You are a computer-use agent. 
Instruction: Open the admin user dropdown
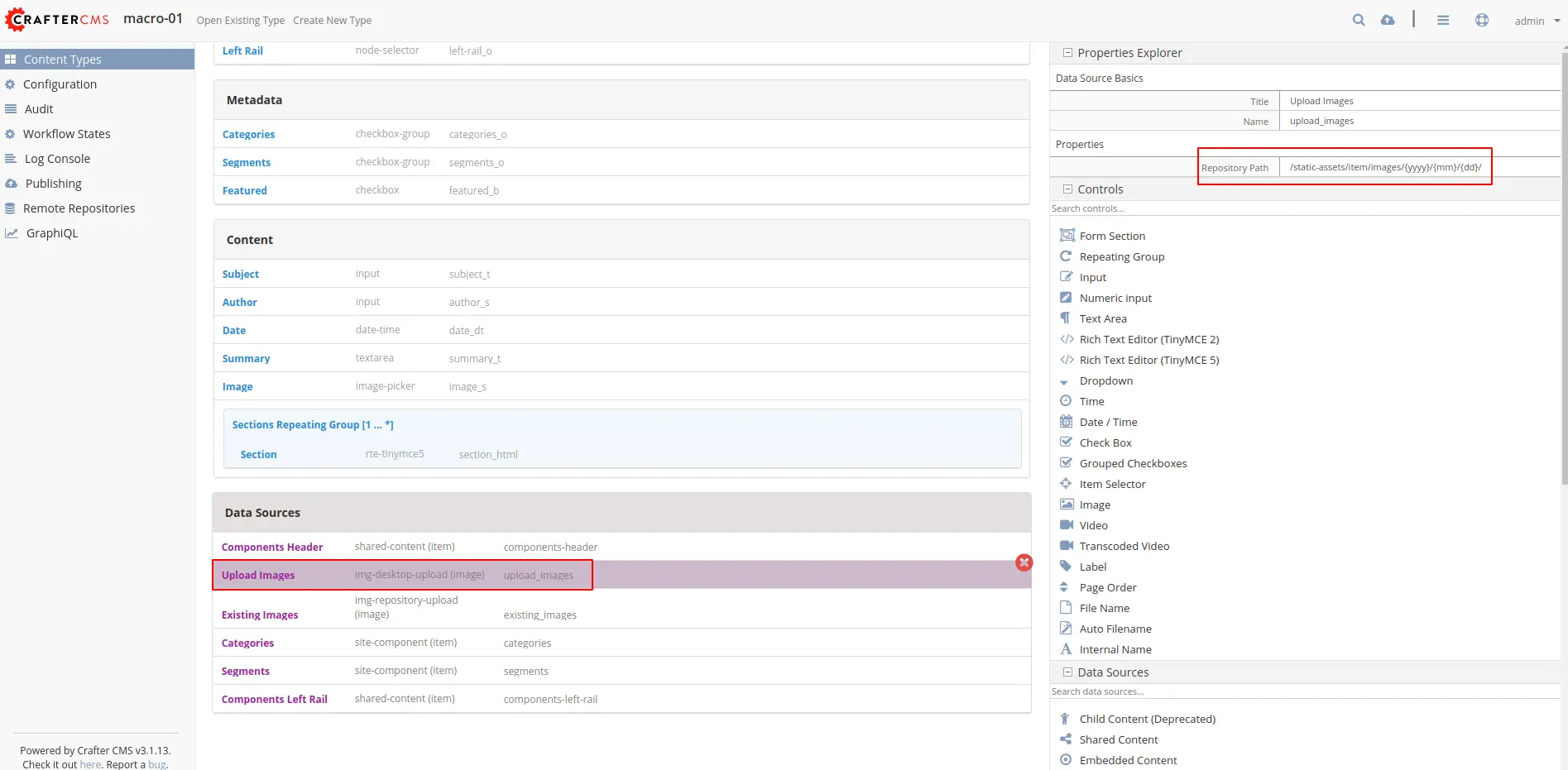point(1537,21)
